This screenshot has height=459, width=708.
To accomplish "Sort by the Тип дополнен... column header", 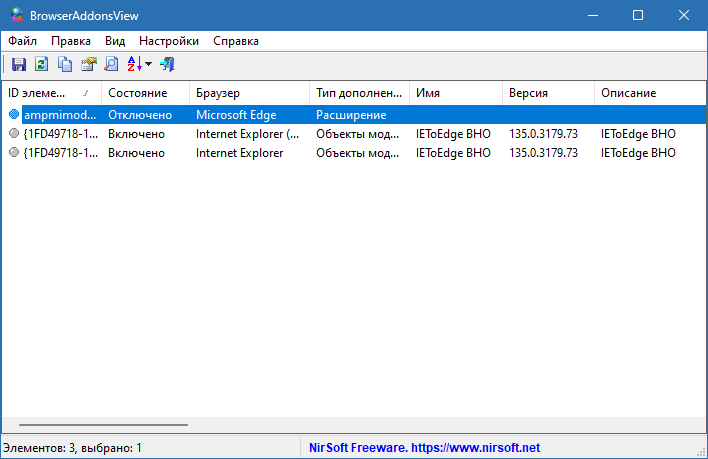I will tap(359, 93).
